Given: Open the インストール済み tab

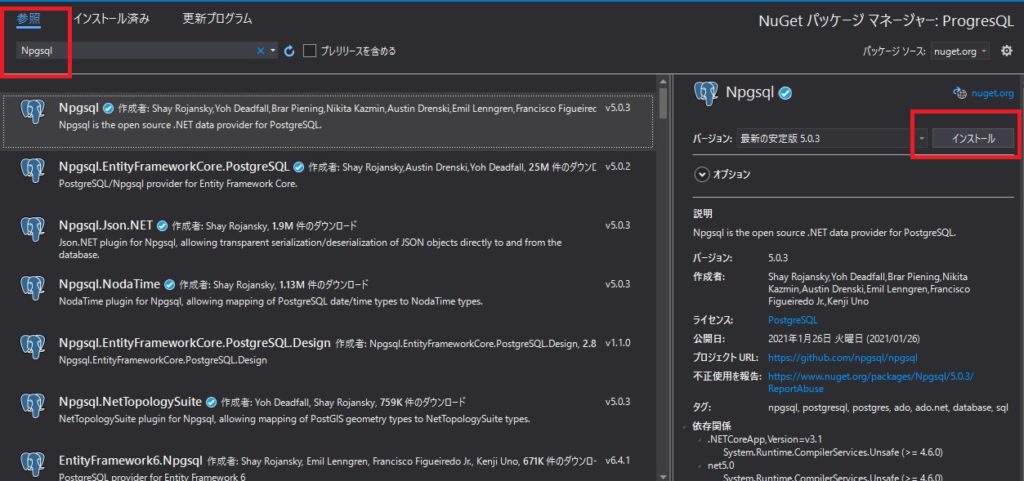Looking at the screenshot, I should point(111,19).
